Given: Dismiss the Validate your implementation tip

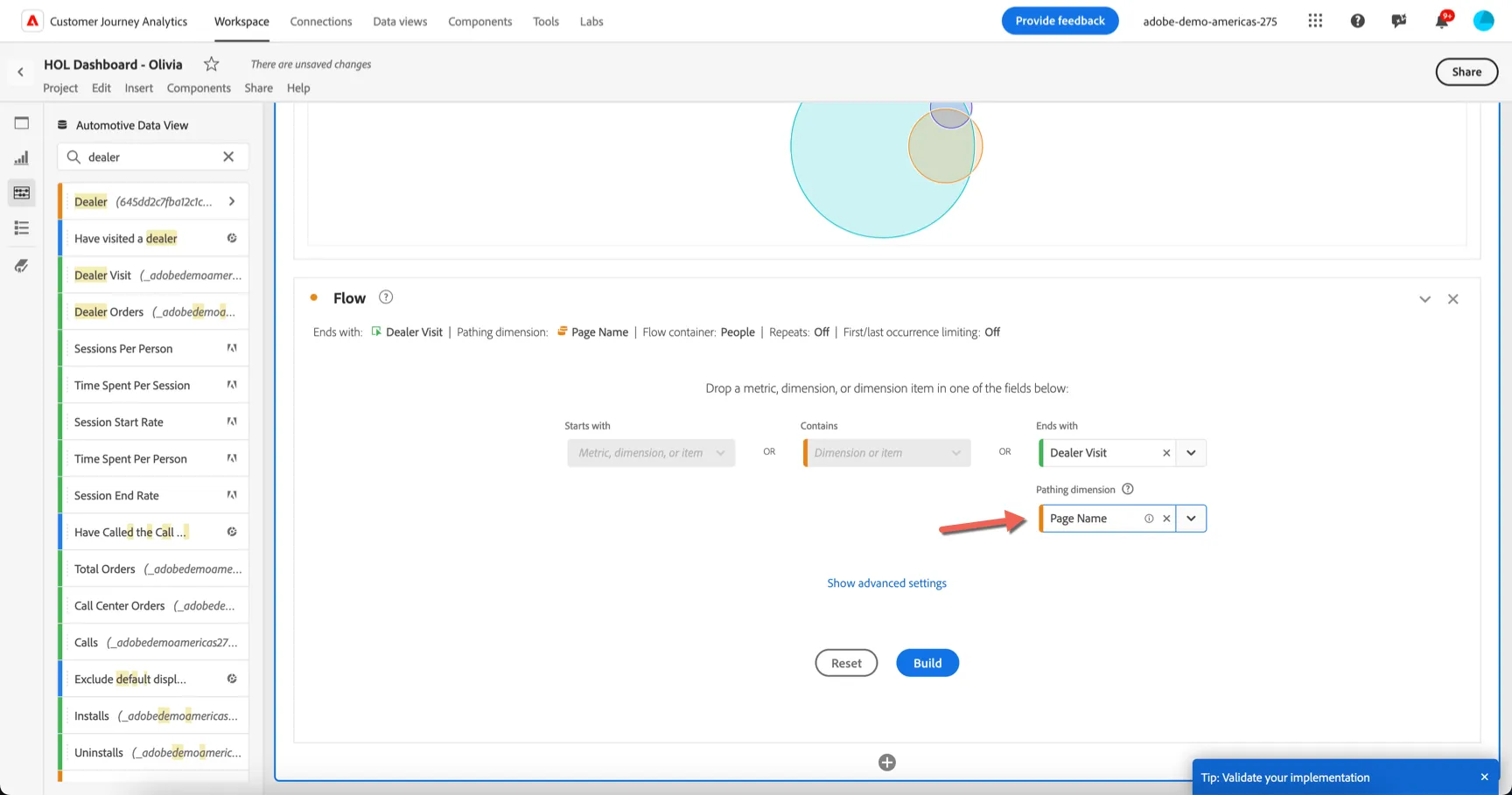Looking at the screenshot, I should (1484, 777).
